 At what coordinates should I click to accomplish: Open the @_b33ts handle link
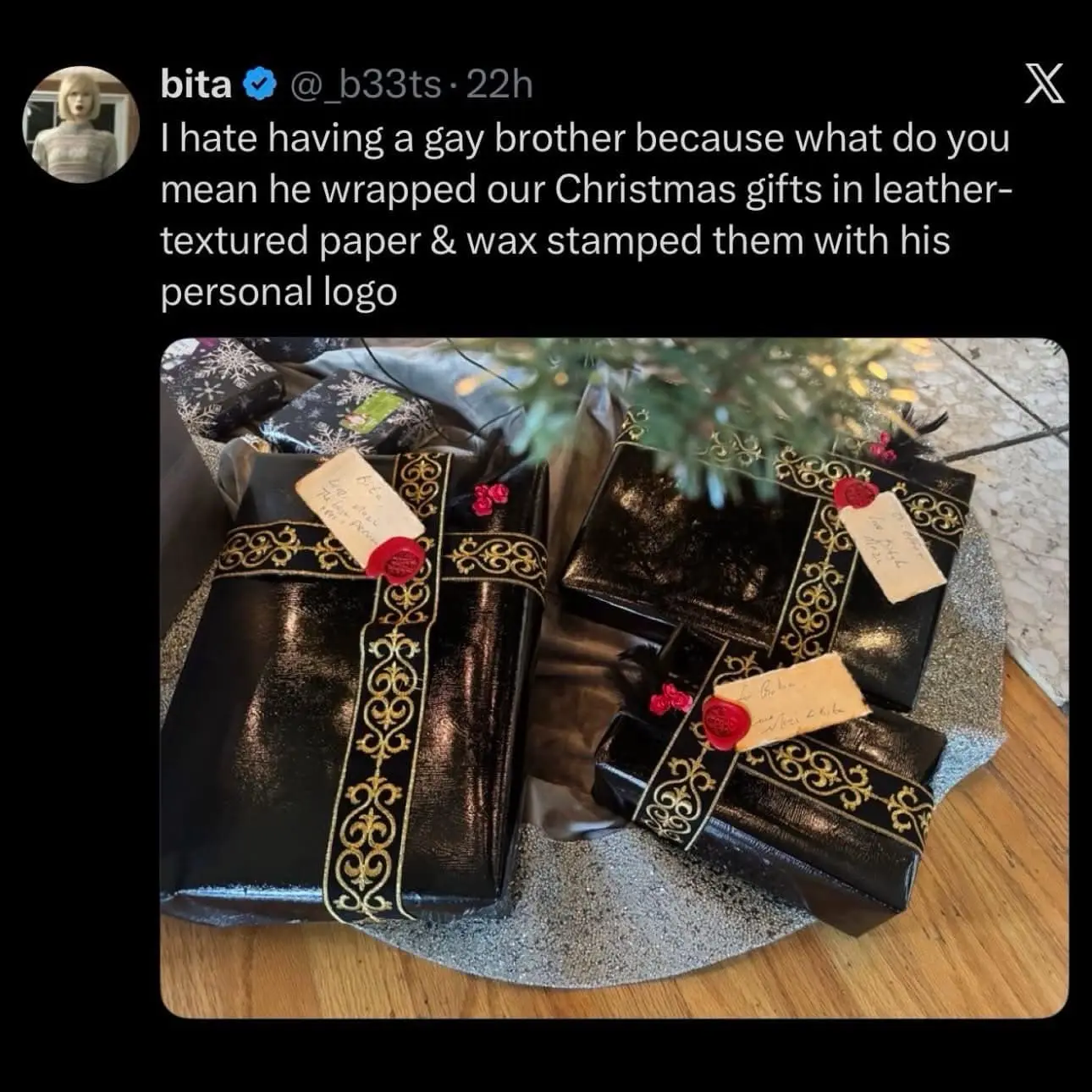pyautogui.click(x=367, y=85)
